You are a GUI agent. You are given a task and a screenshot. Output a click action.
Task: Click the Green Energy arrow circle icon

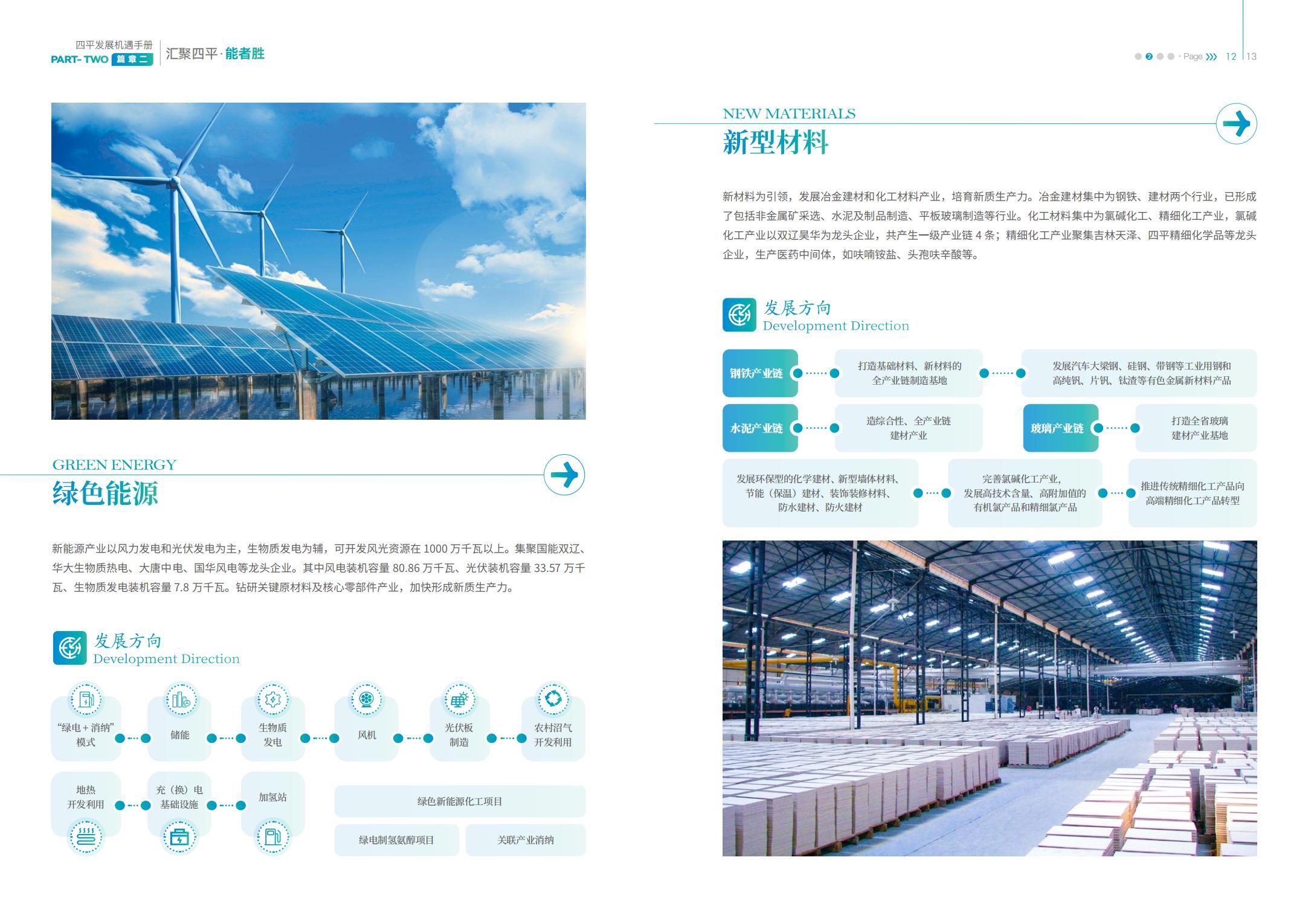point(564,475)
